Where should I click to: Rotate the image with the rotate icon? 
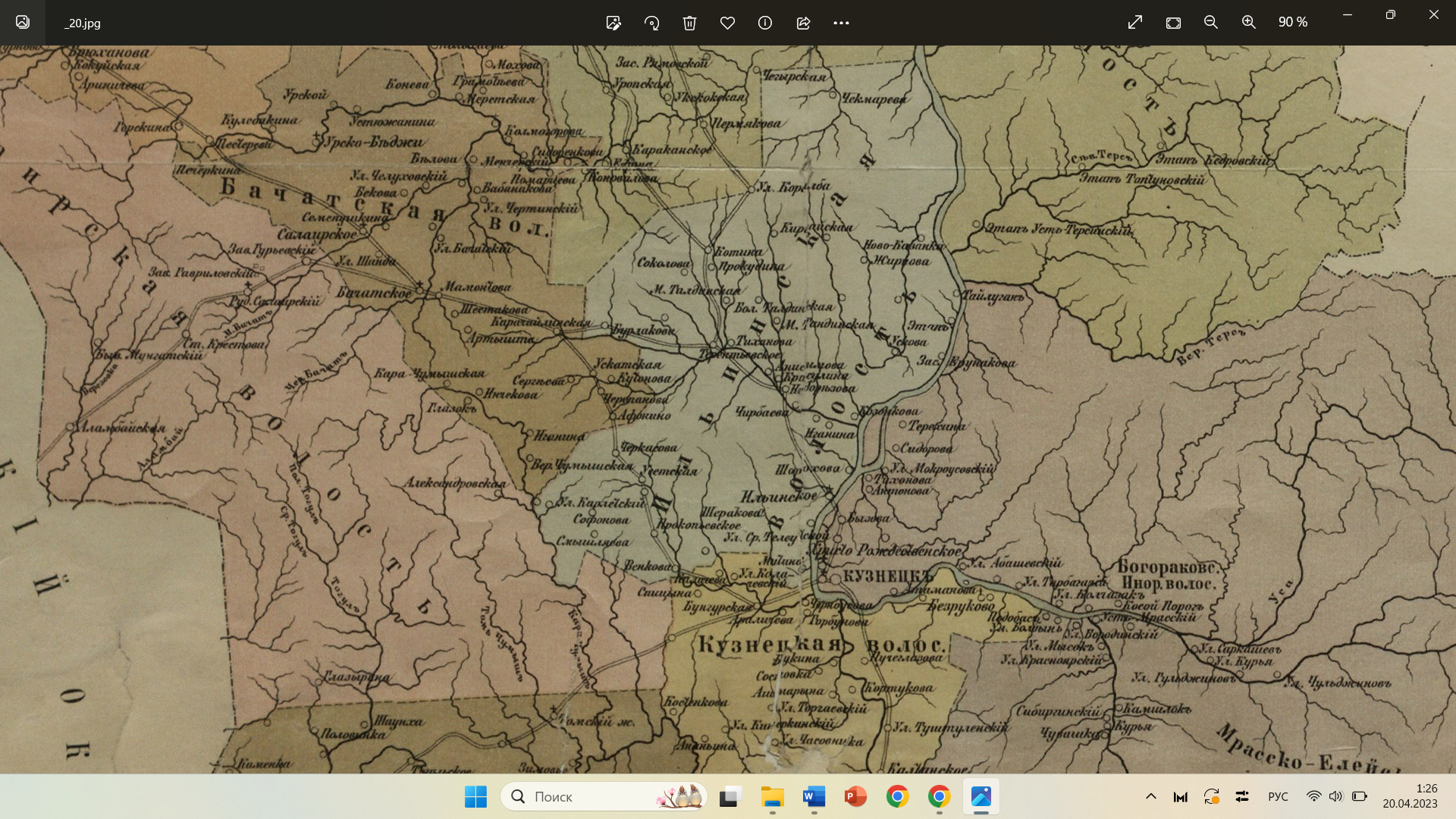pyautogui.click(x=651, y=23)
